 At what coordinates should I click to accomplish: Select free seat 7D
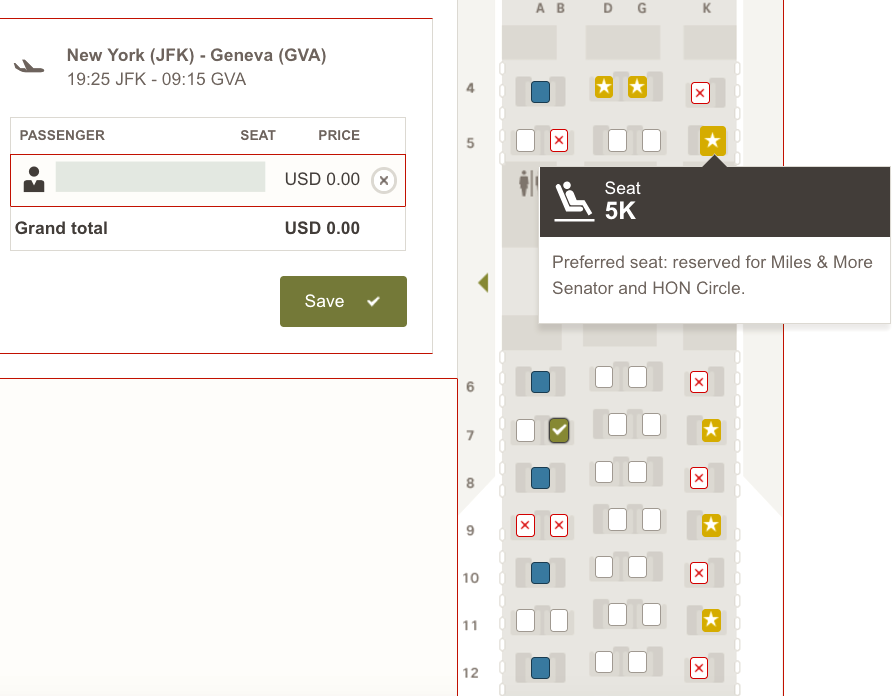click(617, 424)
